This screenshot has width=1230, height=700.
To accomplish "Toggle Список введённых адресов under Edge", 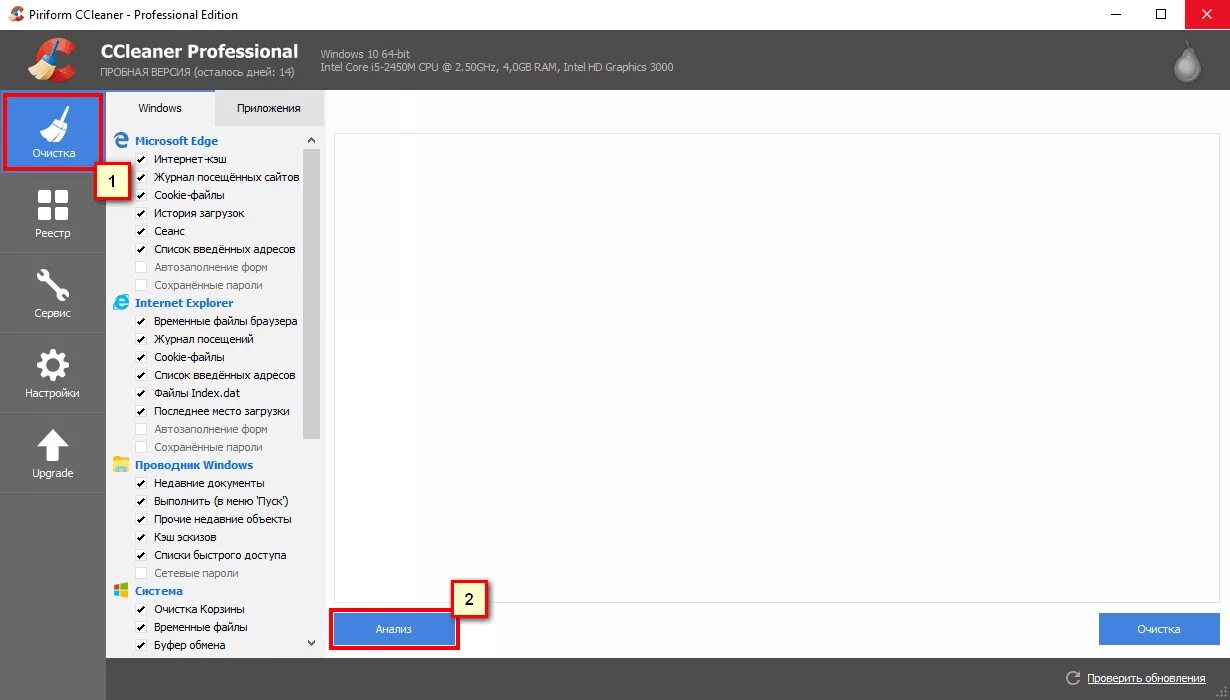I will pos(141,249).
